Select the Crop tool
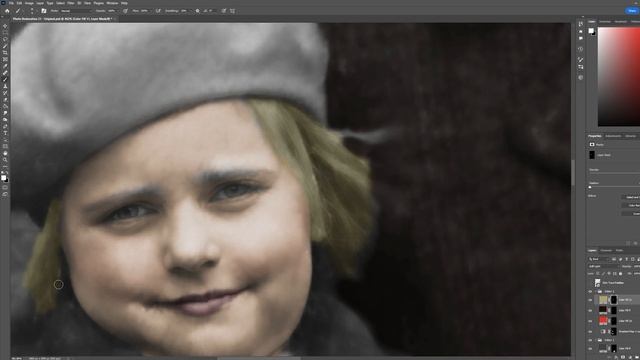Screen dimensions: 640x360 click(x=5, y=53)
